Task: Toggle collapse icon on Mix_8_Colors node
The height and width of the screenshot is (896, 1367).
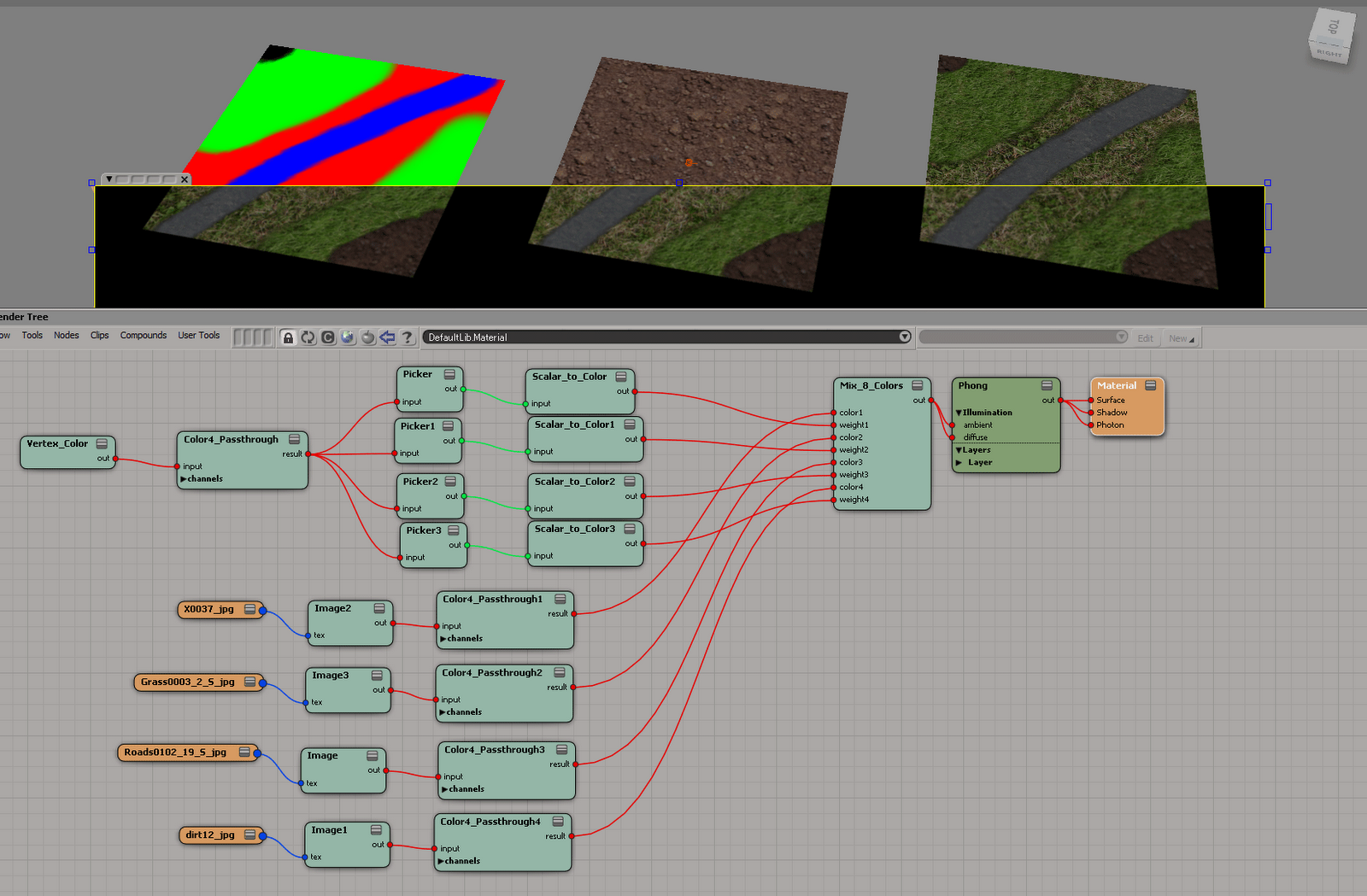Action: (917, 385)
